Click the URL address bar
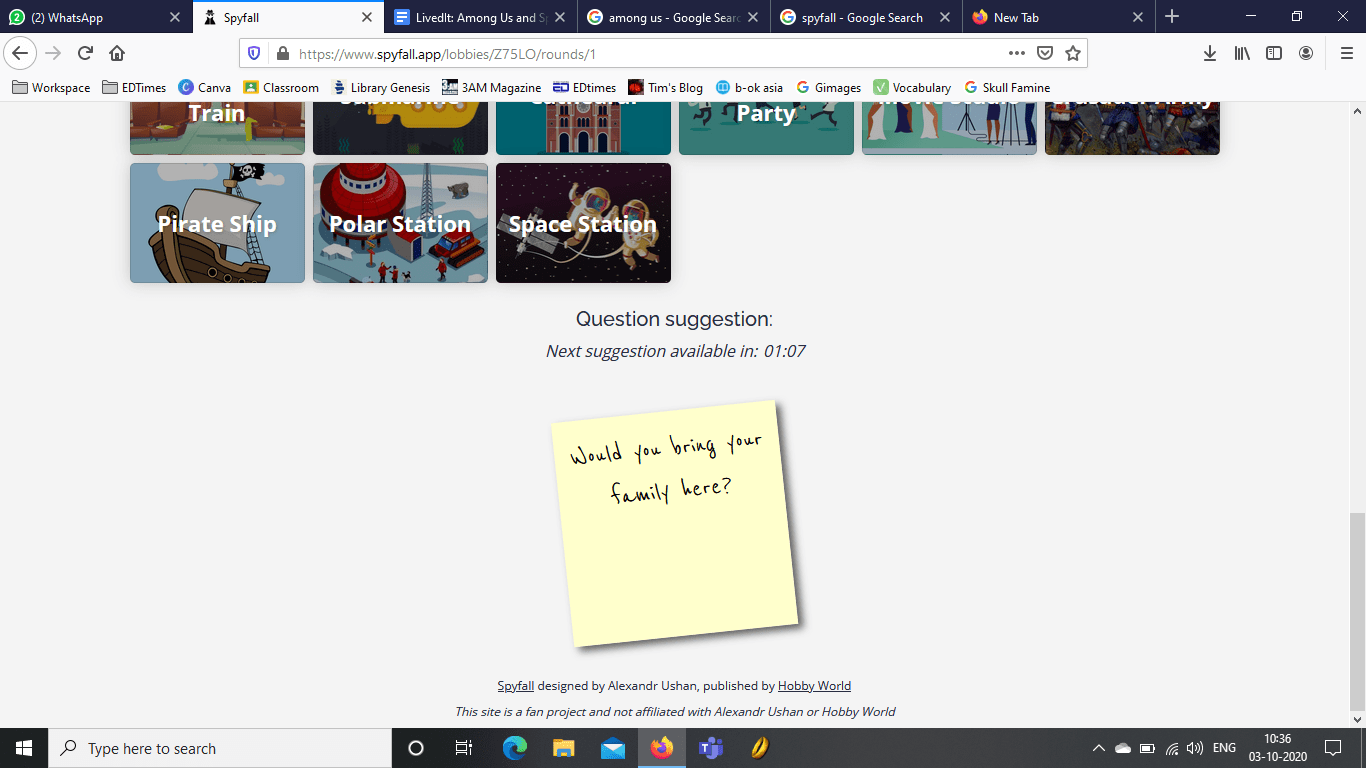 coord(640,53)
